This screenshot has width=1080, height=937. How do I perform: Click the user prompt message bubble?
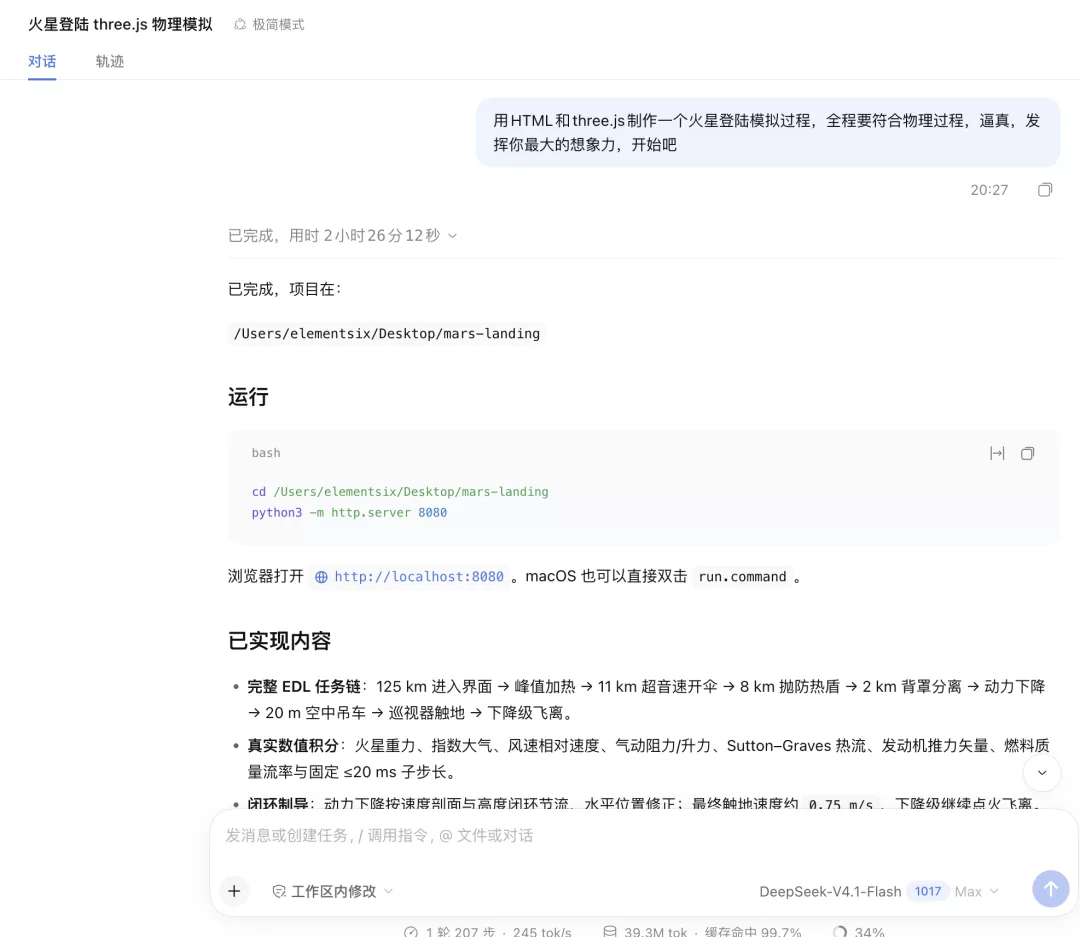coord(768,132)
